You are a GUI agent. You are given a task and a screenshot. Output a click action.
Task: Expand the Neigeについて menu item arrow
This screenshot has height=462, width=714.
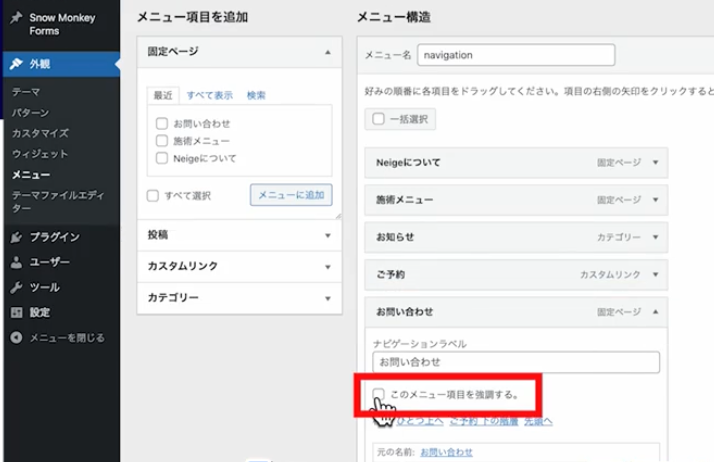pyautogui.click(x=655, y=162)
